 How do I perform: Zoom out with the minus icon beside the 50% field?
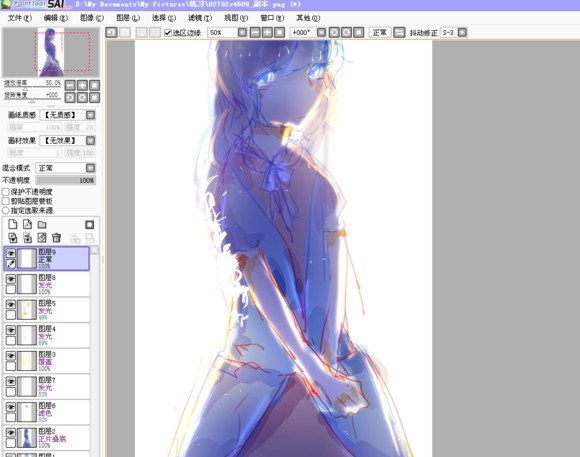pyautogui.click(x=255, y=33)
